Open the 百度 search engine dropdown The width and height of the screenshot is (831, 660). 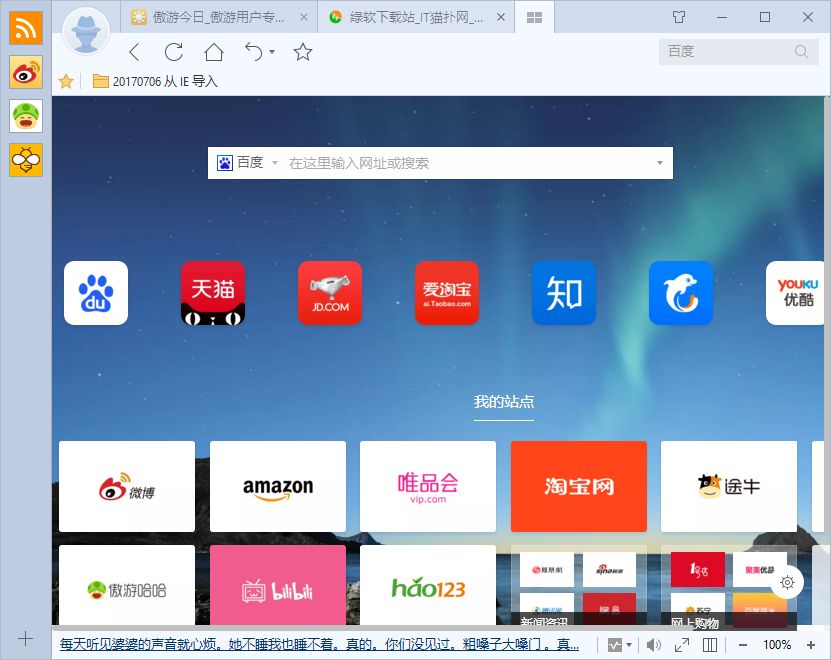(x=252, y=162)
